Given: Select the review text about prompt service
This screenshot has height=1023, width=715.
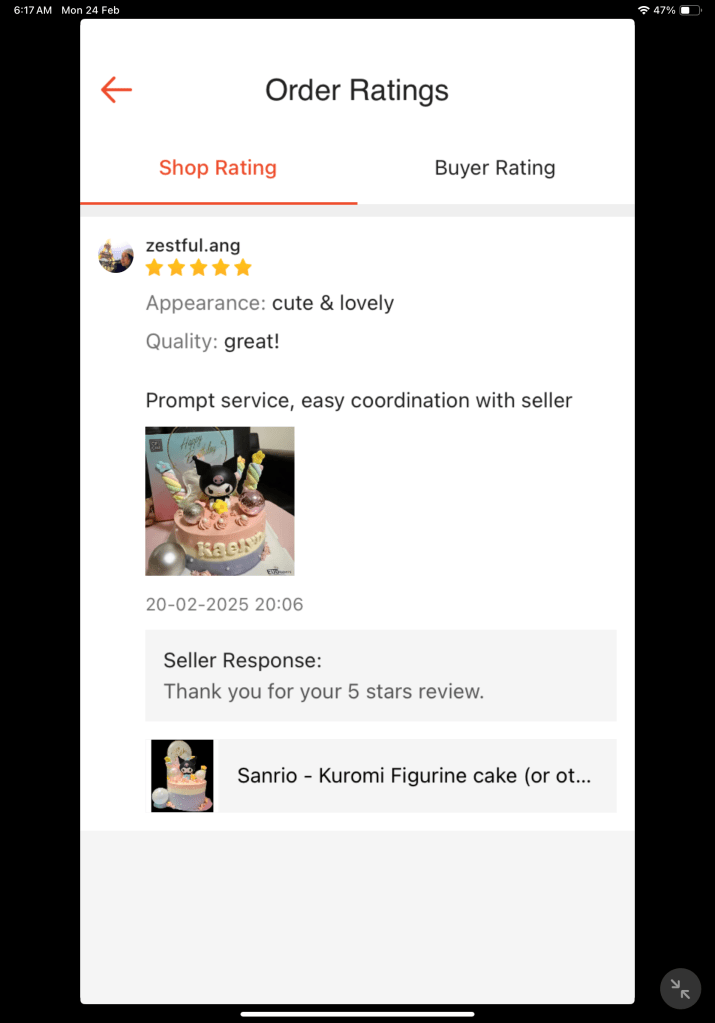Looking at the screenshot, I should (359, 400).
